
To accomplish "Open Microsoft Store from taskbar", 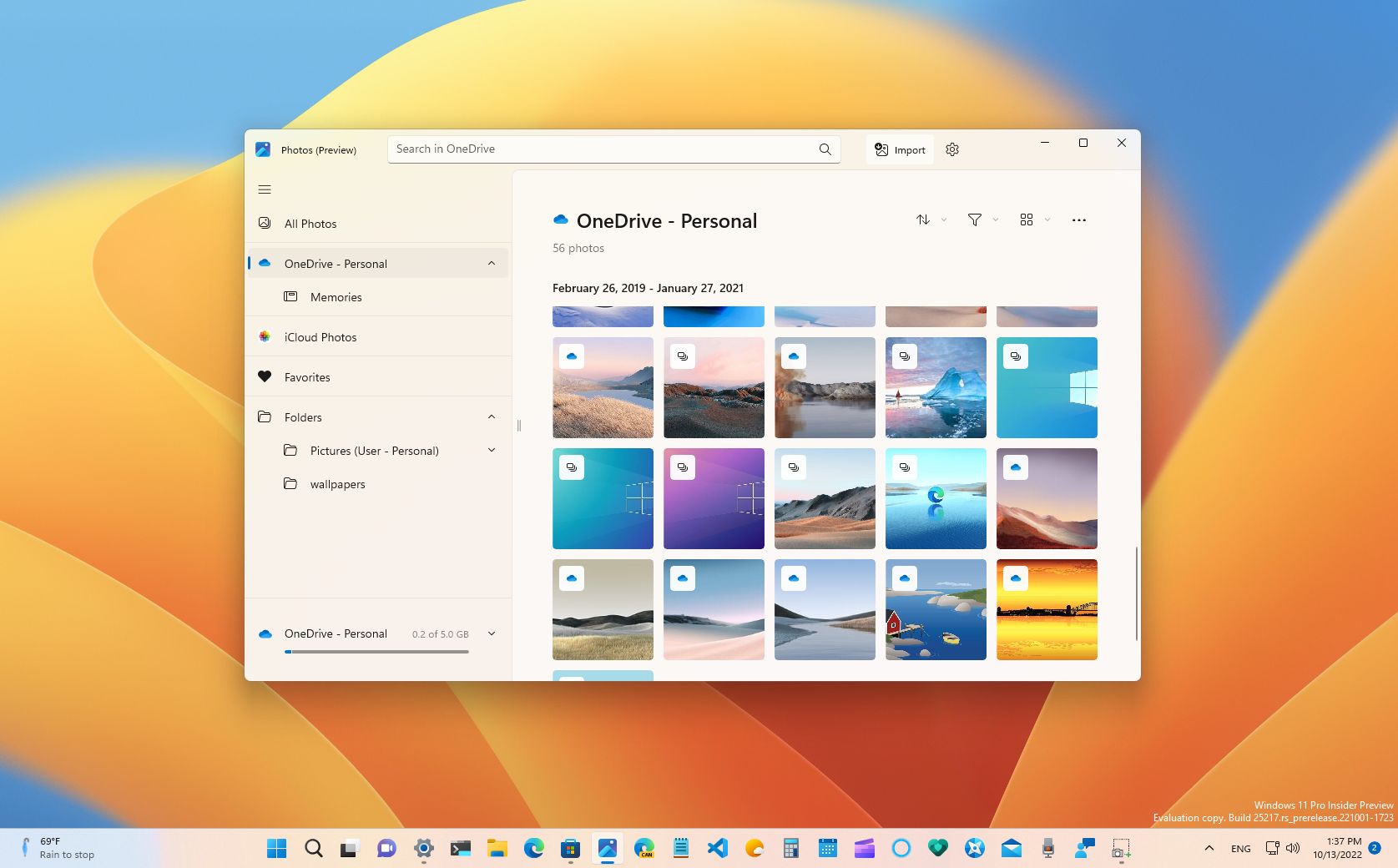I will 570,849.
